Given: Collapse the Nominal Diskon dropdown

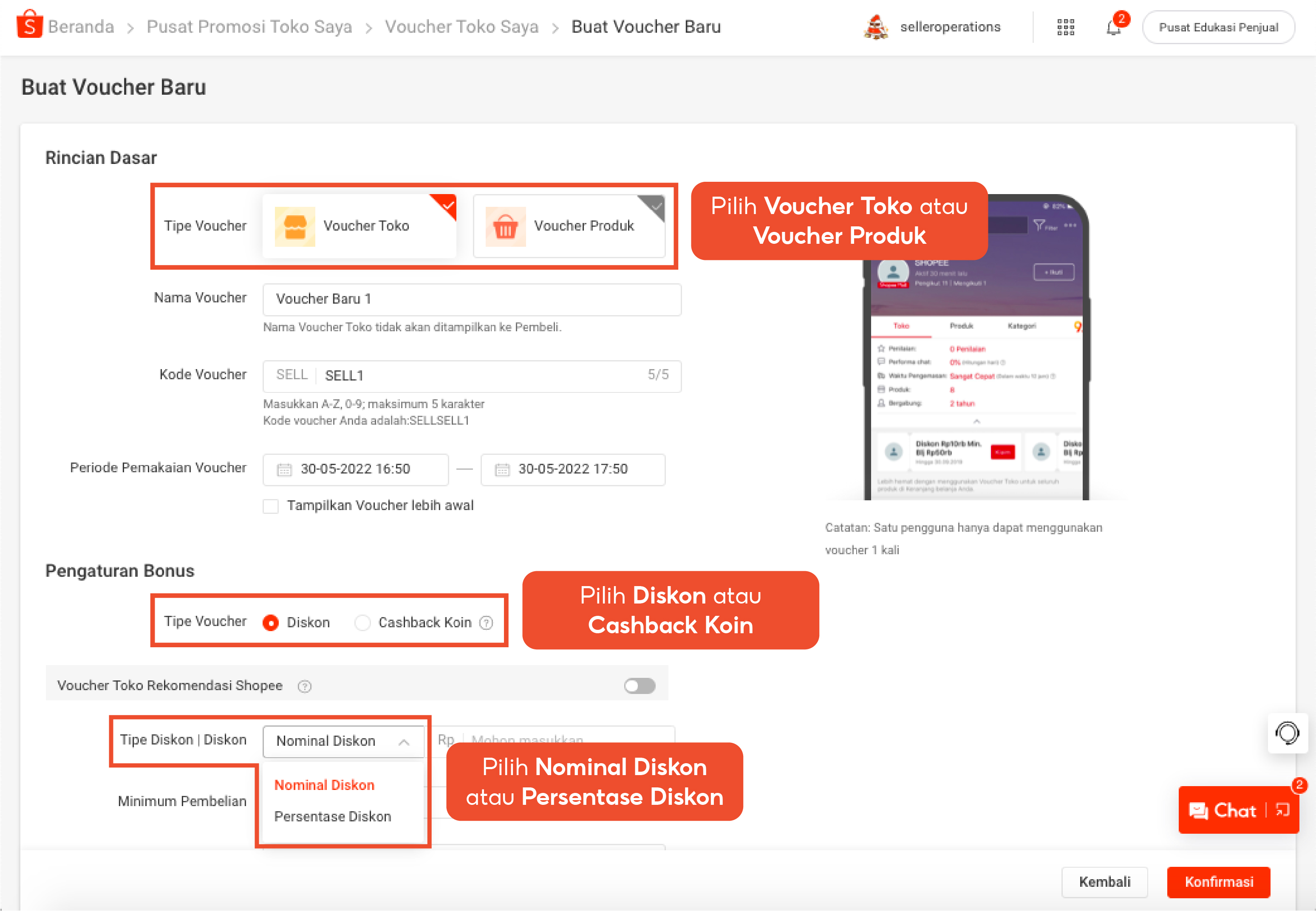Looking at the screenshot, I should point(405,742).
